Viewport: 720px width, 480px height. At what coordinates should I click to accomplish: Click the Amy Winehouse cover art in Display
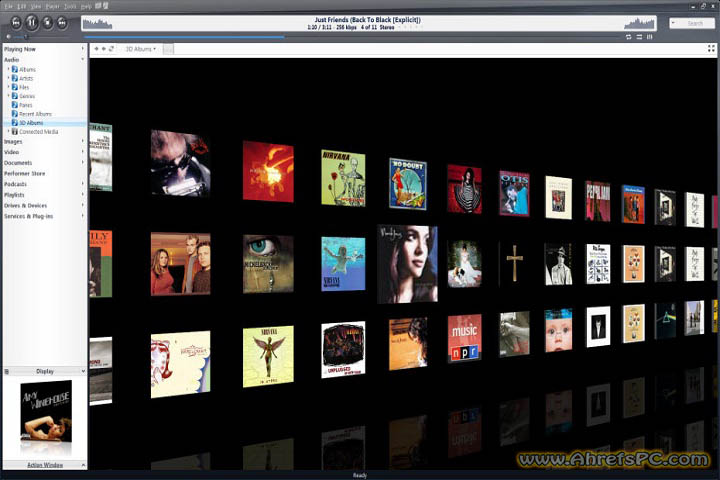46,412
